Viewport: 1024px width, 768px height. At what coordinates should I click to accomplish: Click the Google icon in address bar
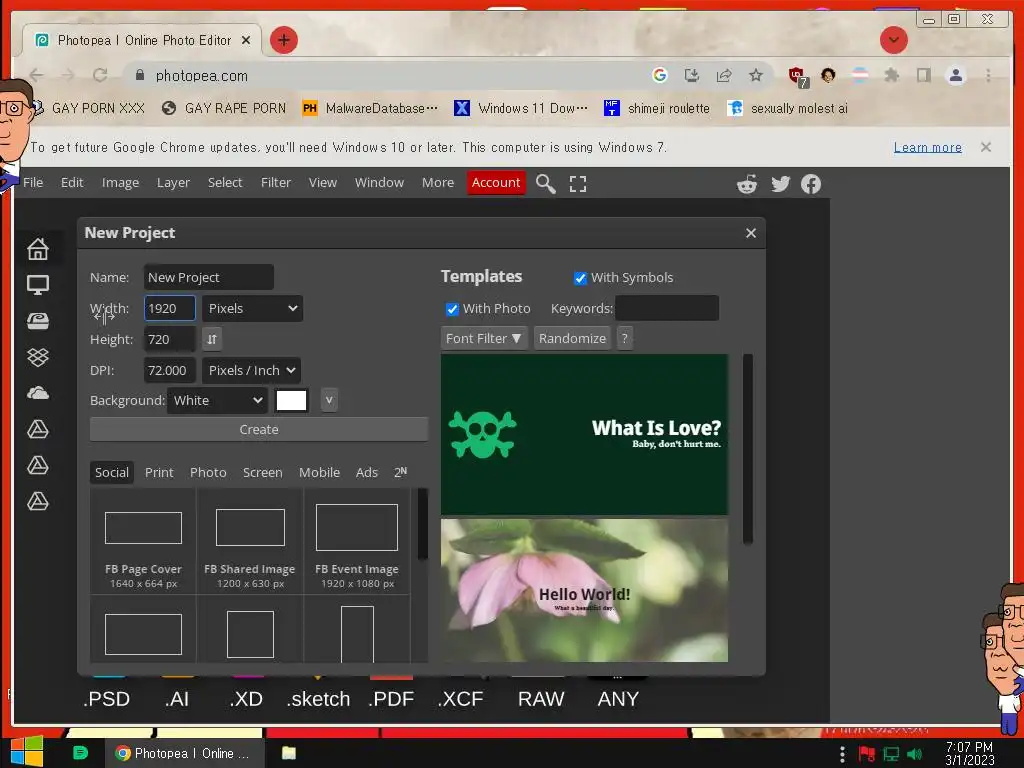click(x=660, y=75)
